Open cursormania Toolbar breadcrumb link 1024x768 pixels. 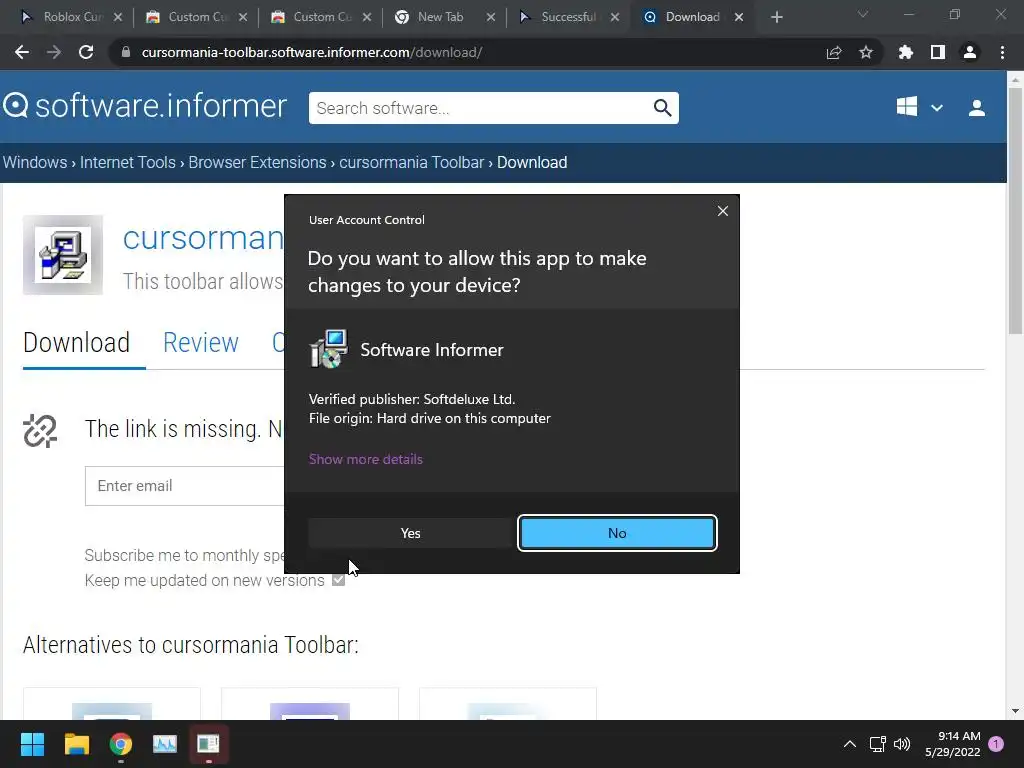(x=411, y=162)
